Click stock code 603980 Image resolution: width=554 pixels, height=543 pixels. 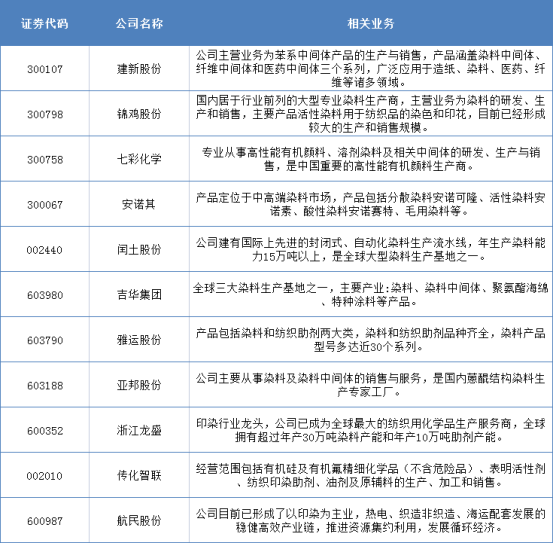[45, 295]
